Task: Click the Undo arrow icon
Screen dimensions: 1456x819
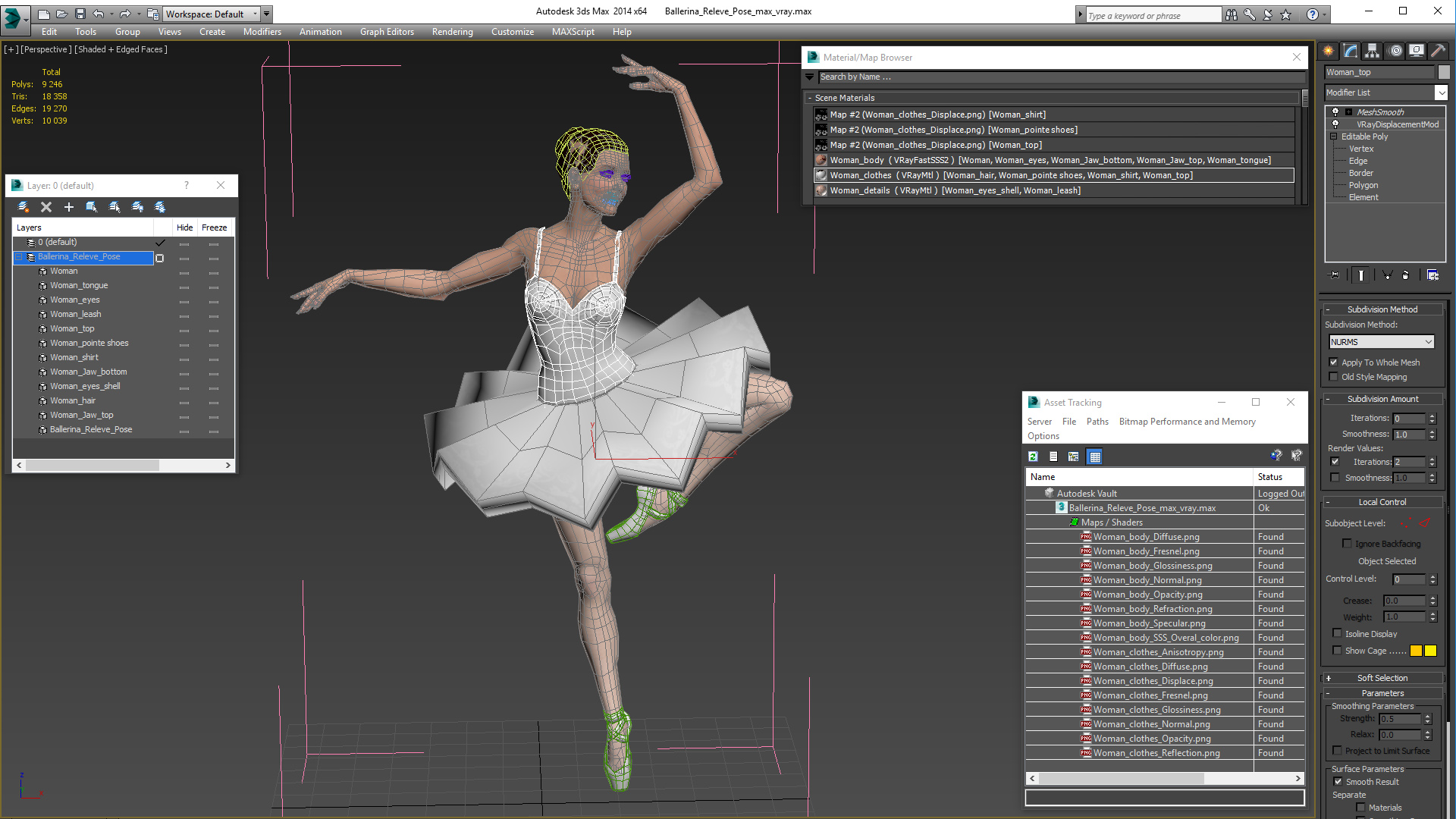Action: point(98,14)
